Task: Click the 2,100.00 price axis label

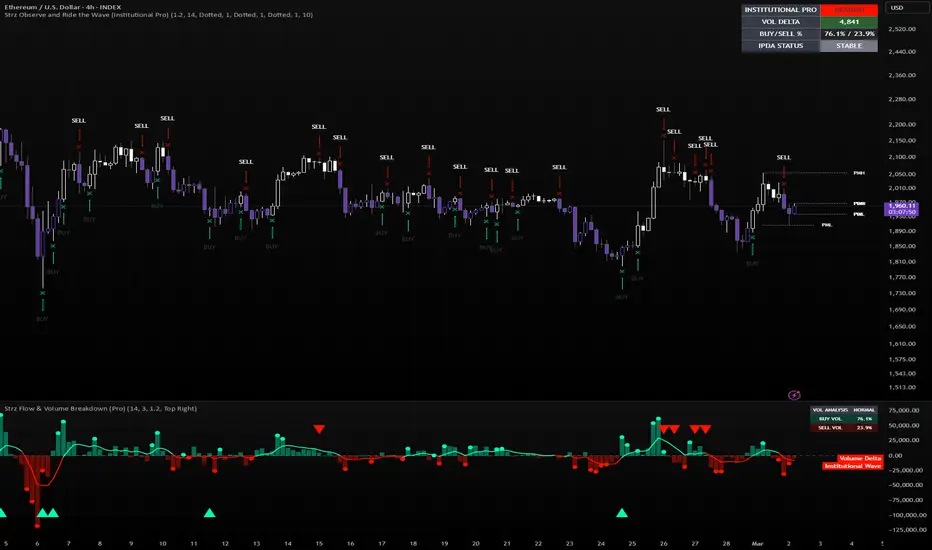Action: 902,157
